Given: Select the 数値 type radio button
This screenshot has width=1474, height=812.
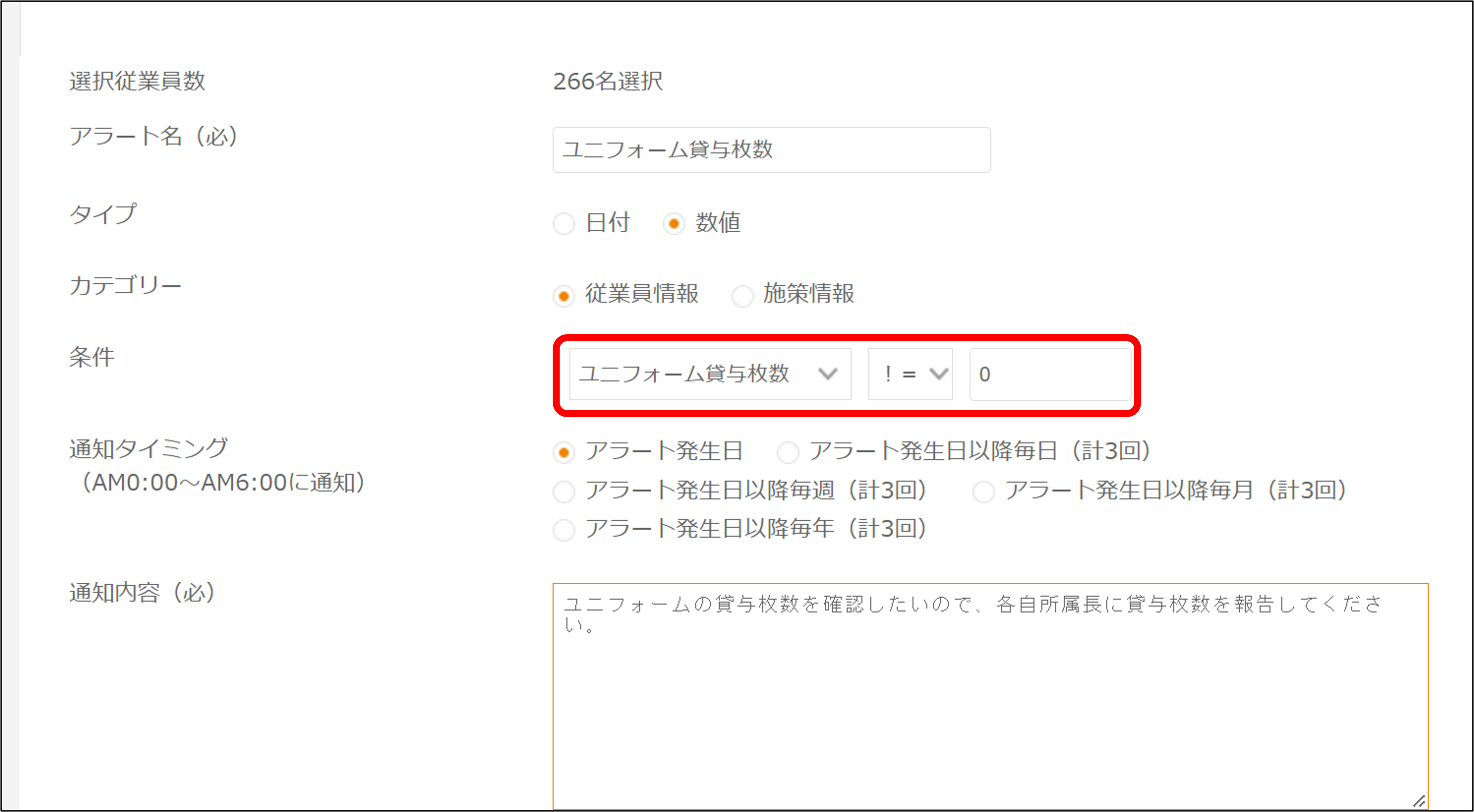Looking at the screenshot, I should [674, 224].
